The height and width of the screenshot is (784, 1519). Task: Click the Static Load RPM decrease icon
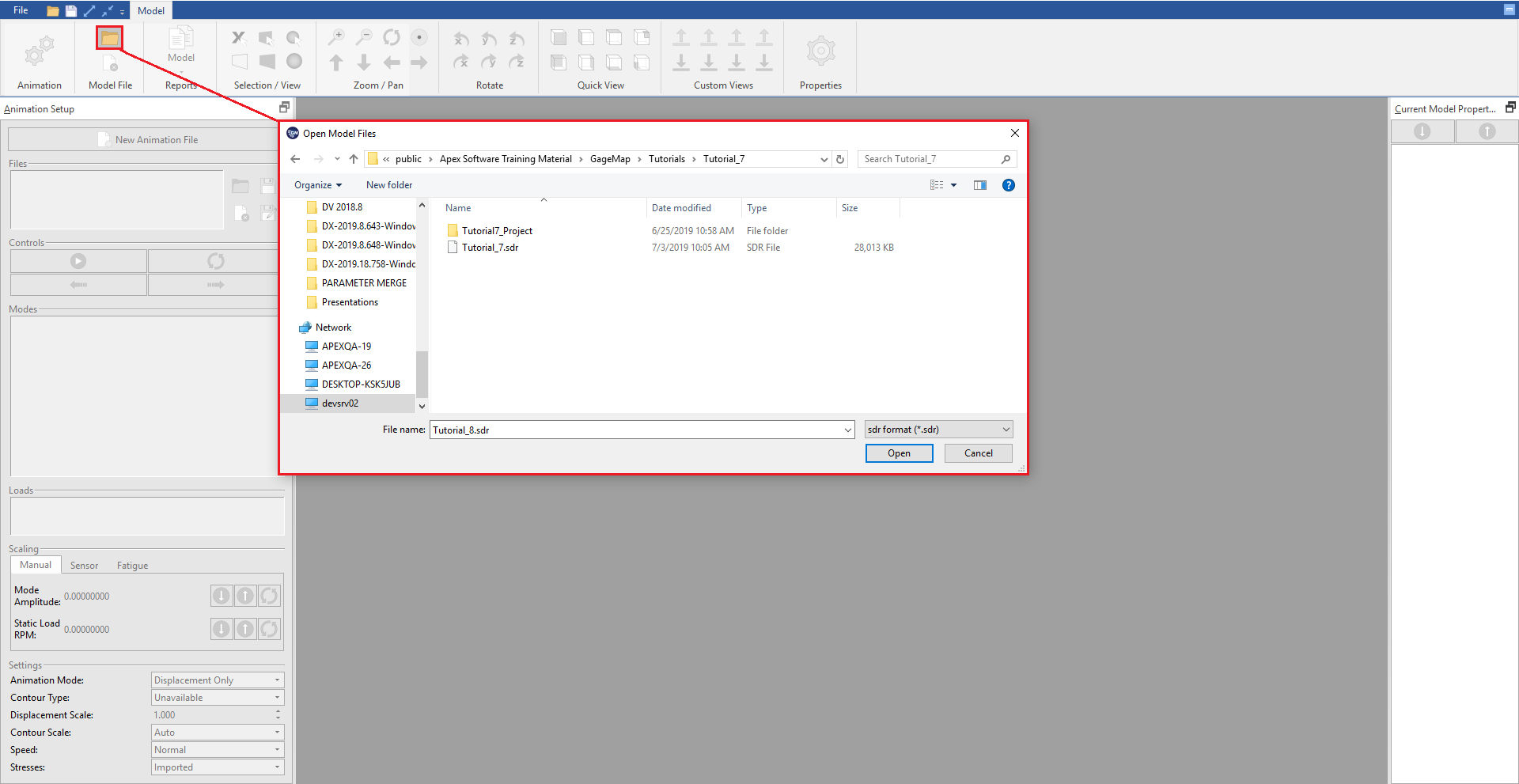click(x=222, y=629)
